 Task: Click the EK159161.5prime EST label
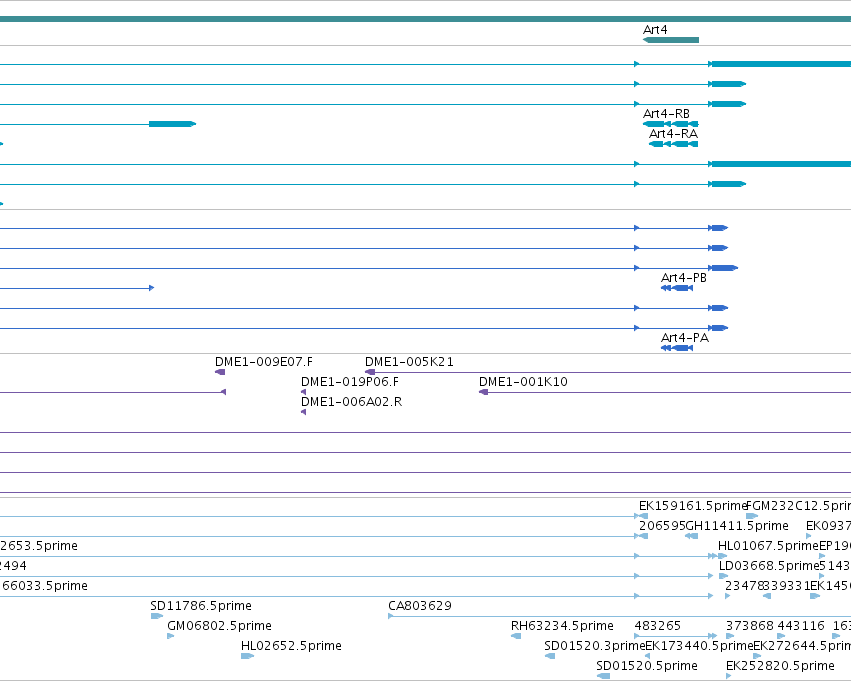tap(694, 506)
